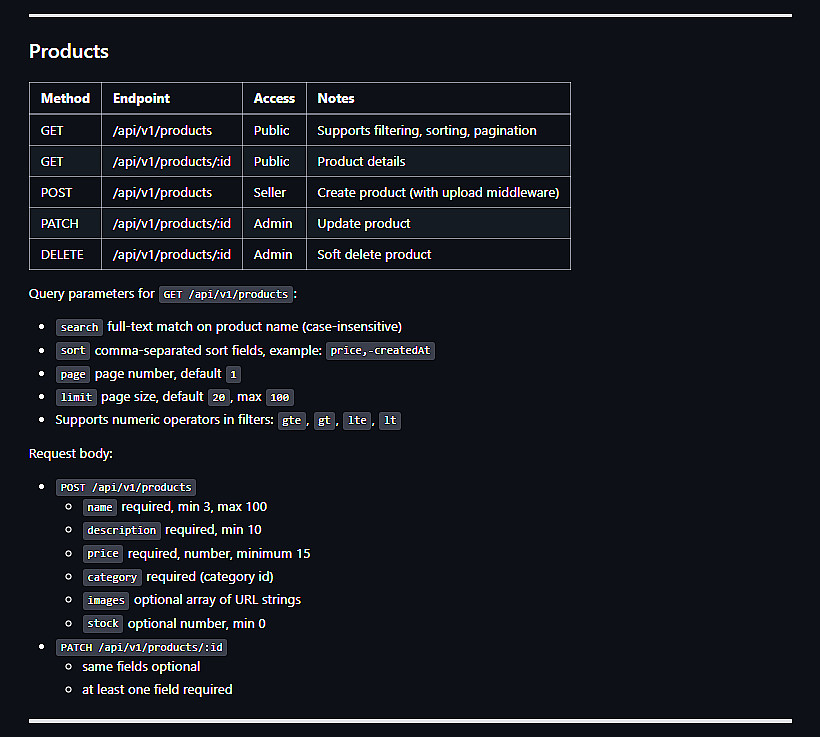Click the "Soft delete product" note
The image size is (820, 737).
pos(374,255)
